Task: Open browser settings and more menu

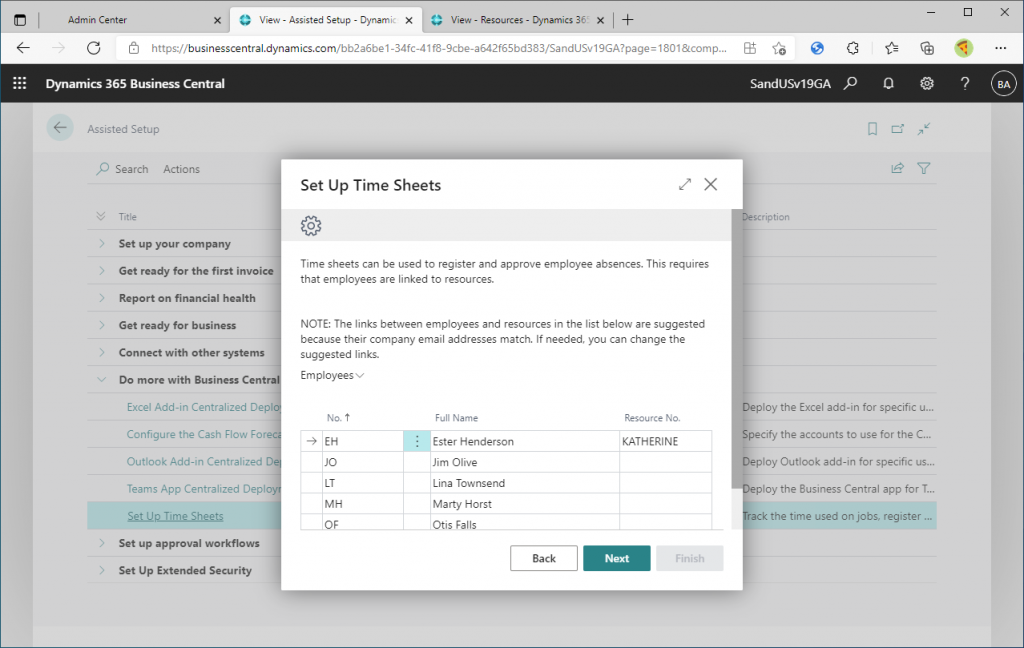Action: pos(1000,48)
